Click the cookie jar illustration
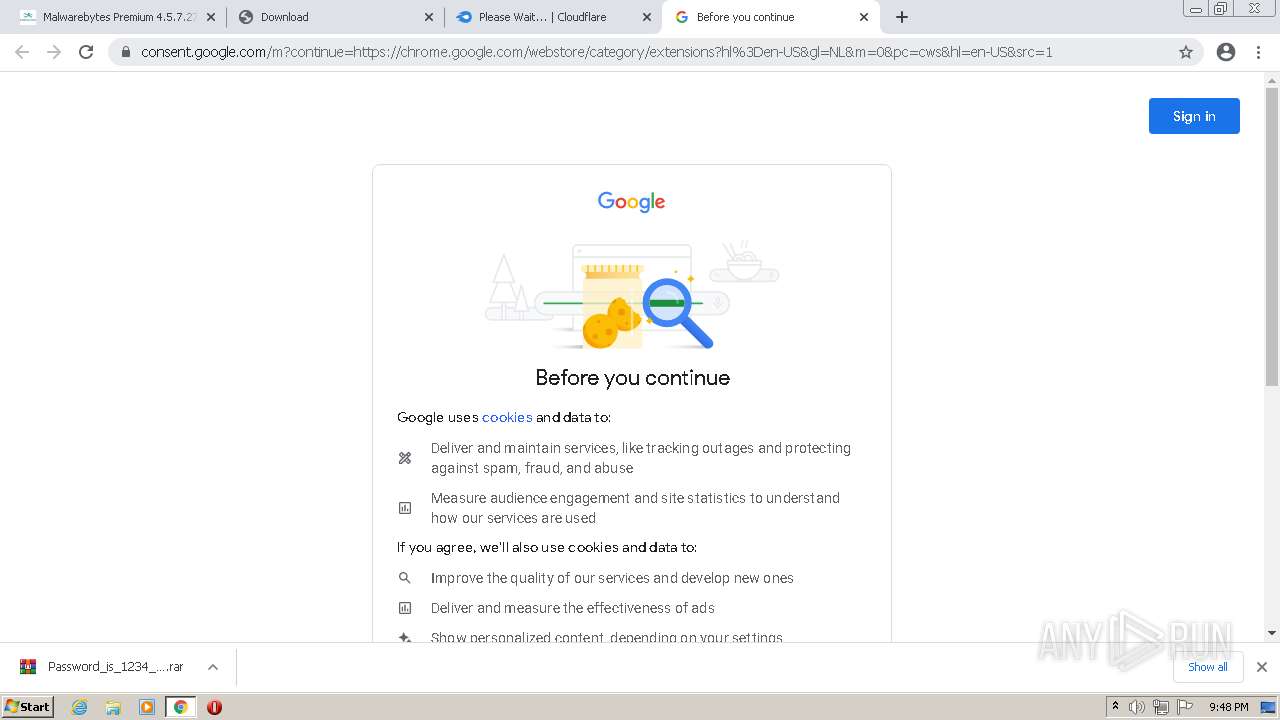The image size is (1280, 720). 611,305
